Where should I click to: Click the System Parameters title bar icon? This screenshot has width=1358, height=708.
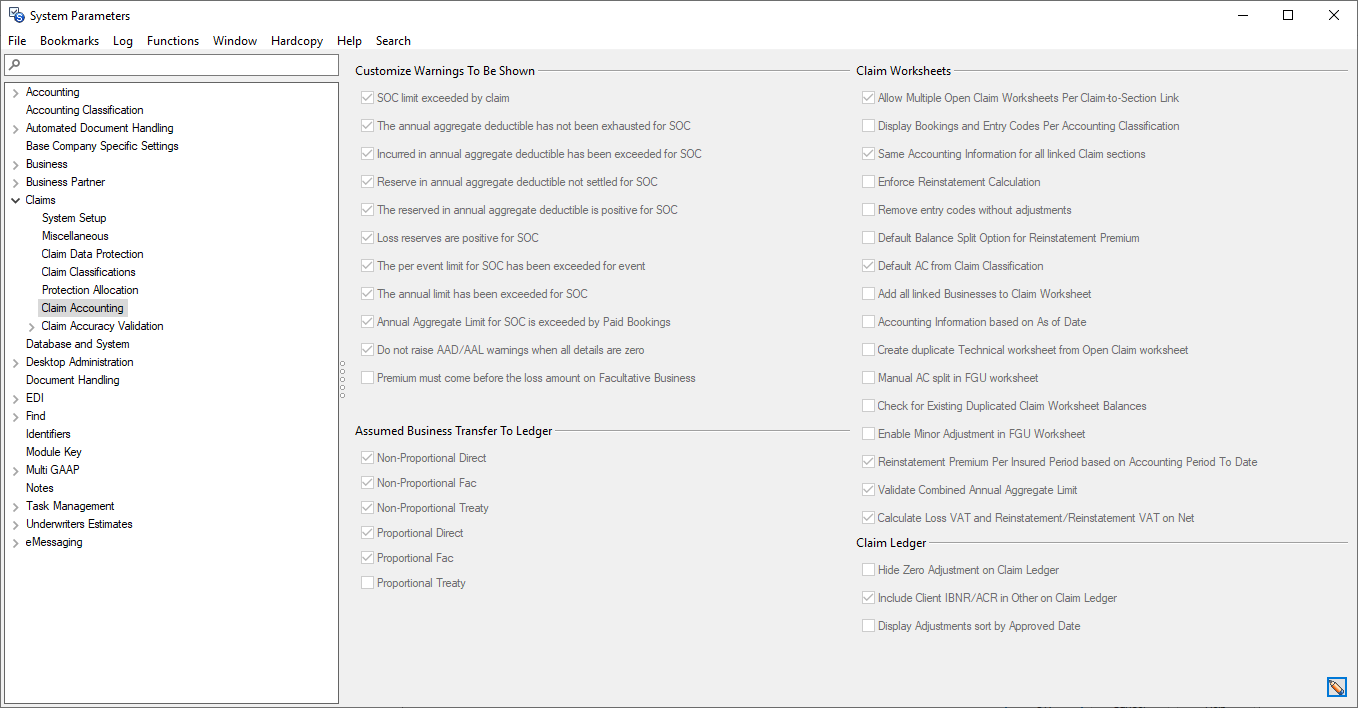(x=14, y=15)
